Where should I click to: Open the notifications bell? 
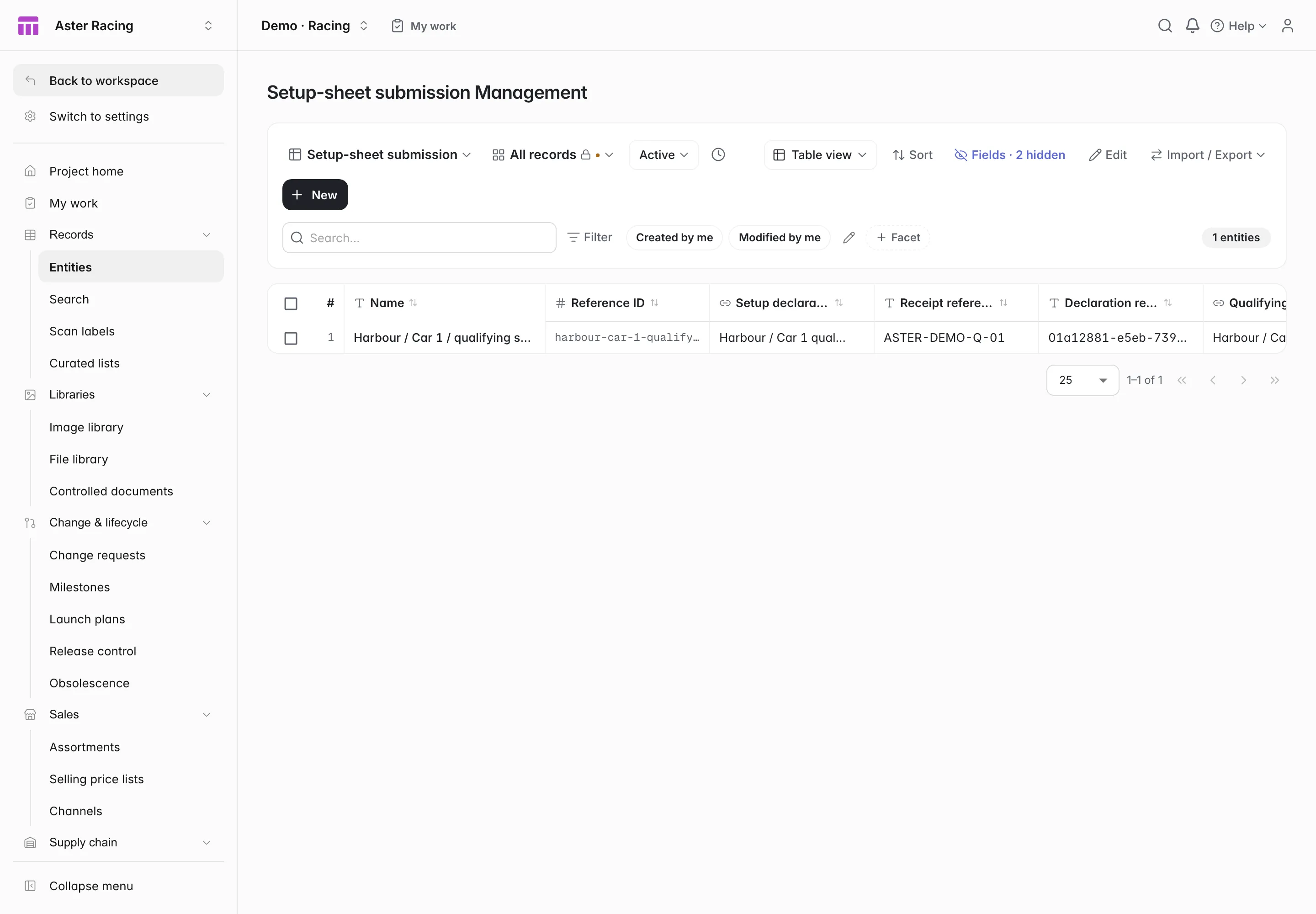1192,26
